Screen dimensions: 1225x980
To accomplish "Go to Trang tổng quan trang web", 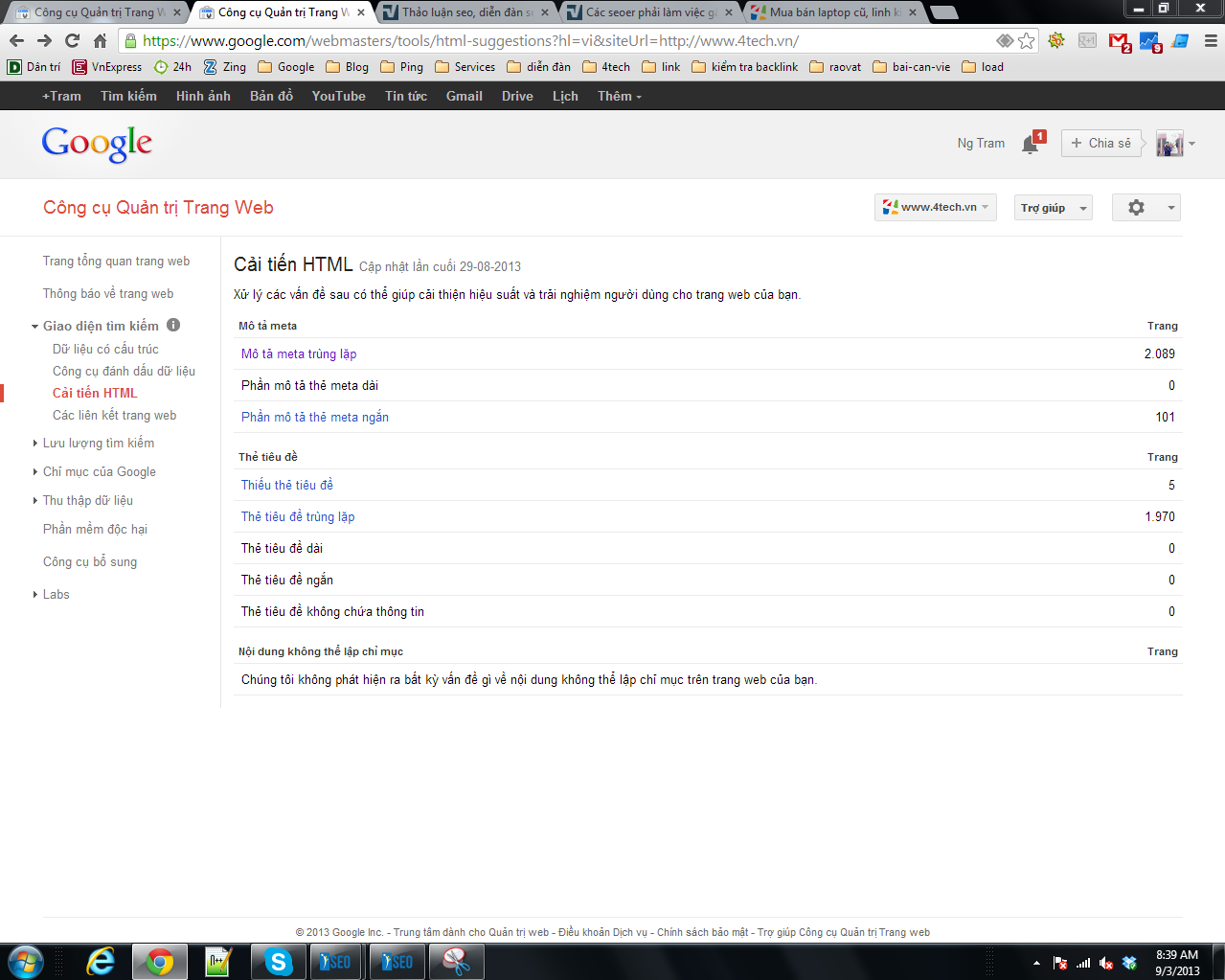I will [x=116, y=261].
